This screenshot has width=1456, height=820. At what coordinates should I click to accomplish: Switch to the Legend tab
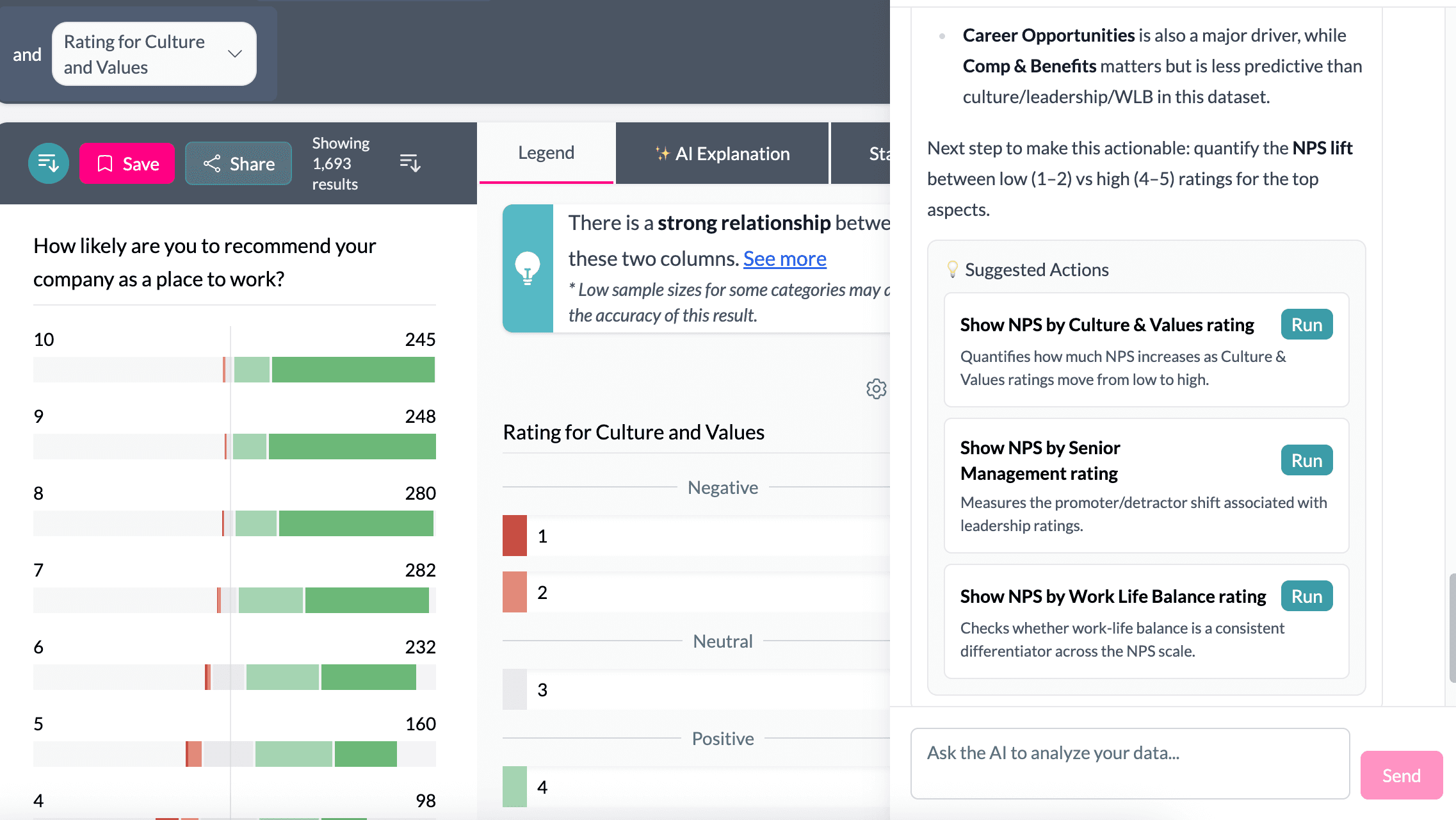546,152
